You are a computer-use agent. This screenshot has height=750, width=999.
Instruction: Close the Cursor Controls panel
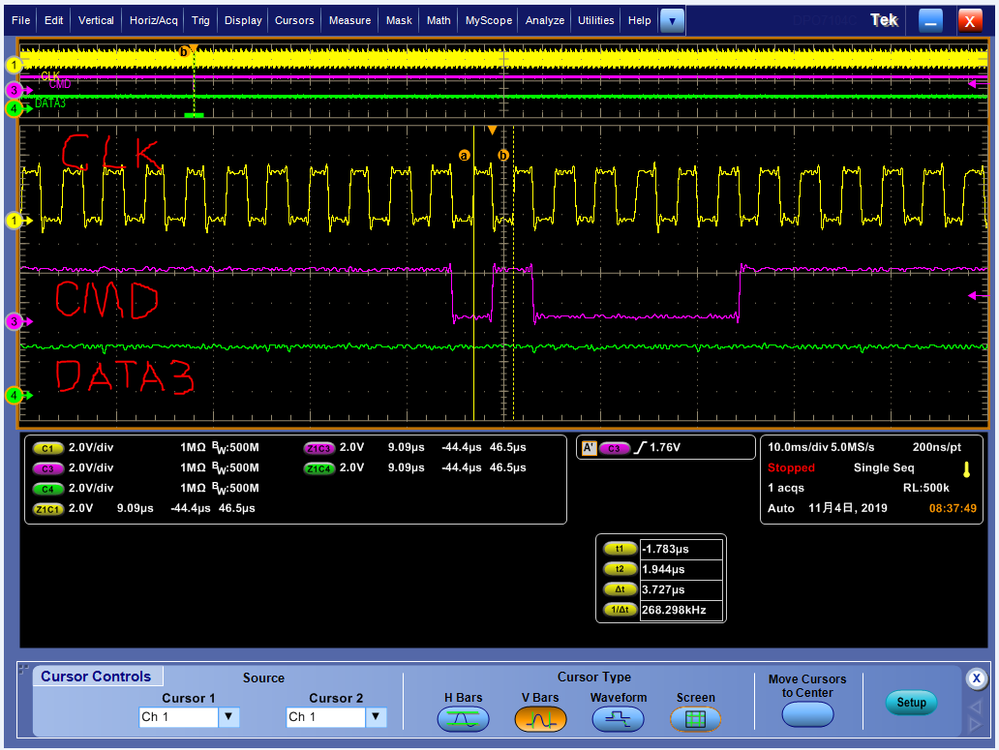coord(976,679)
